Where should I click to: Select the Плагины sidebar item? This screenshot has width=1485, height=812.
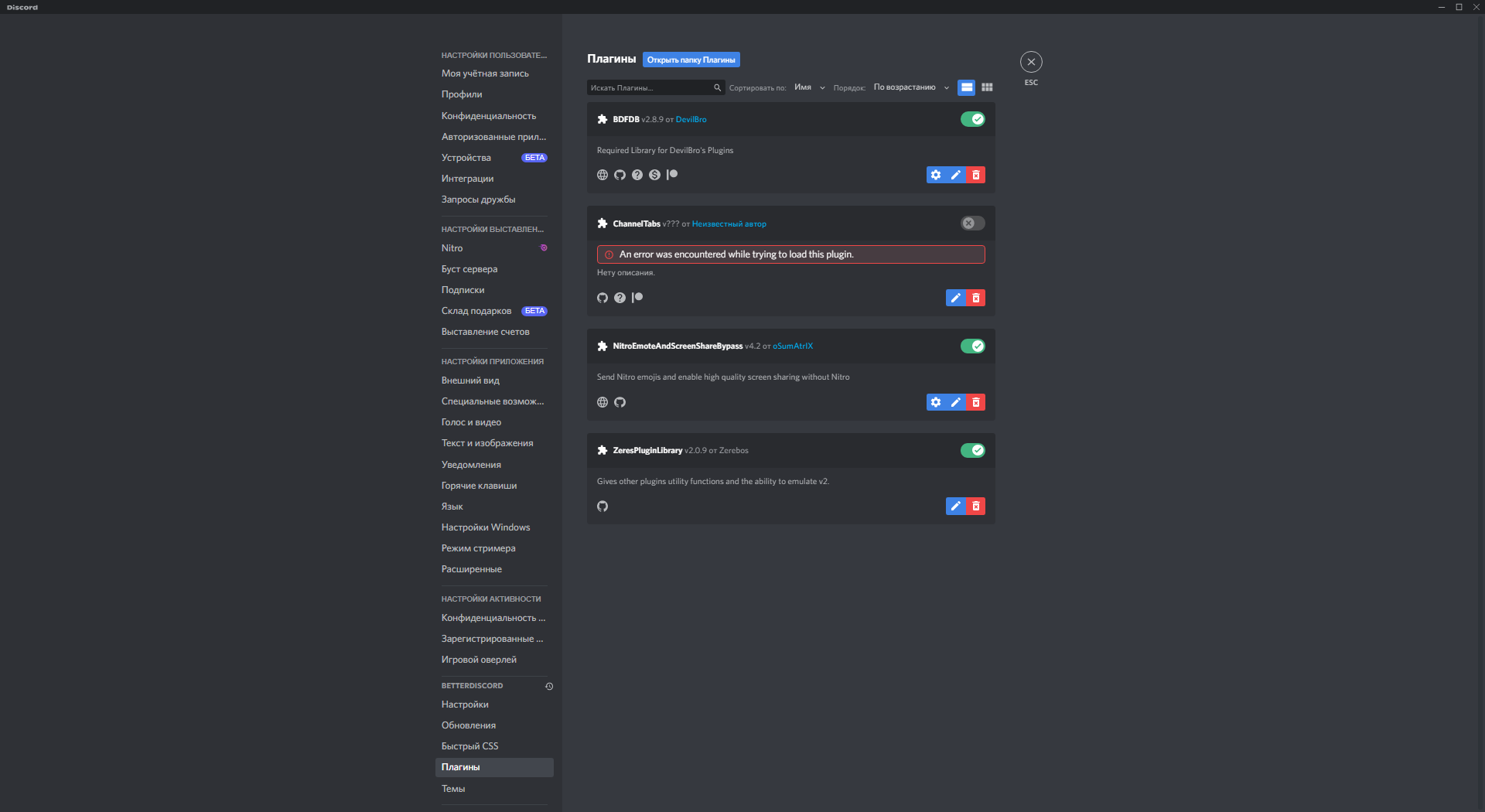pos(494,767)
